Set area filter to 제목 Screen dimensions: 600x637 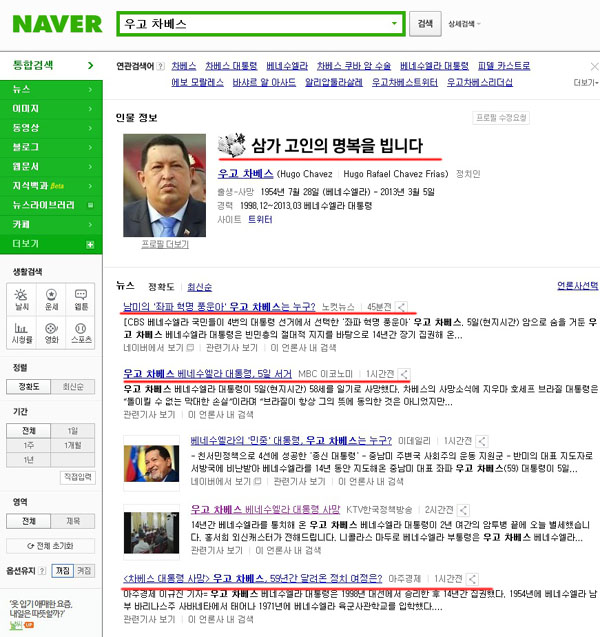(73, 521)
